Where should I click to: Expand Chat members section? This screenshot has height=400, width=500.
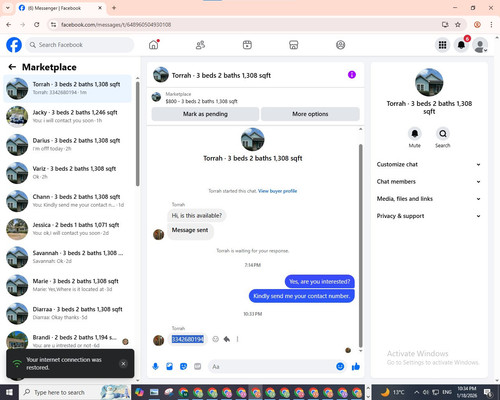click(x=429, y=182)
